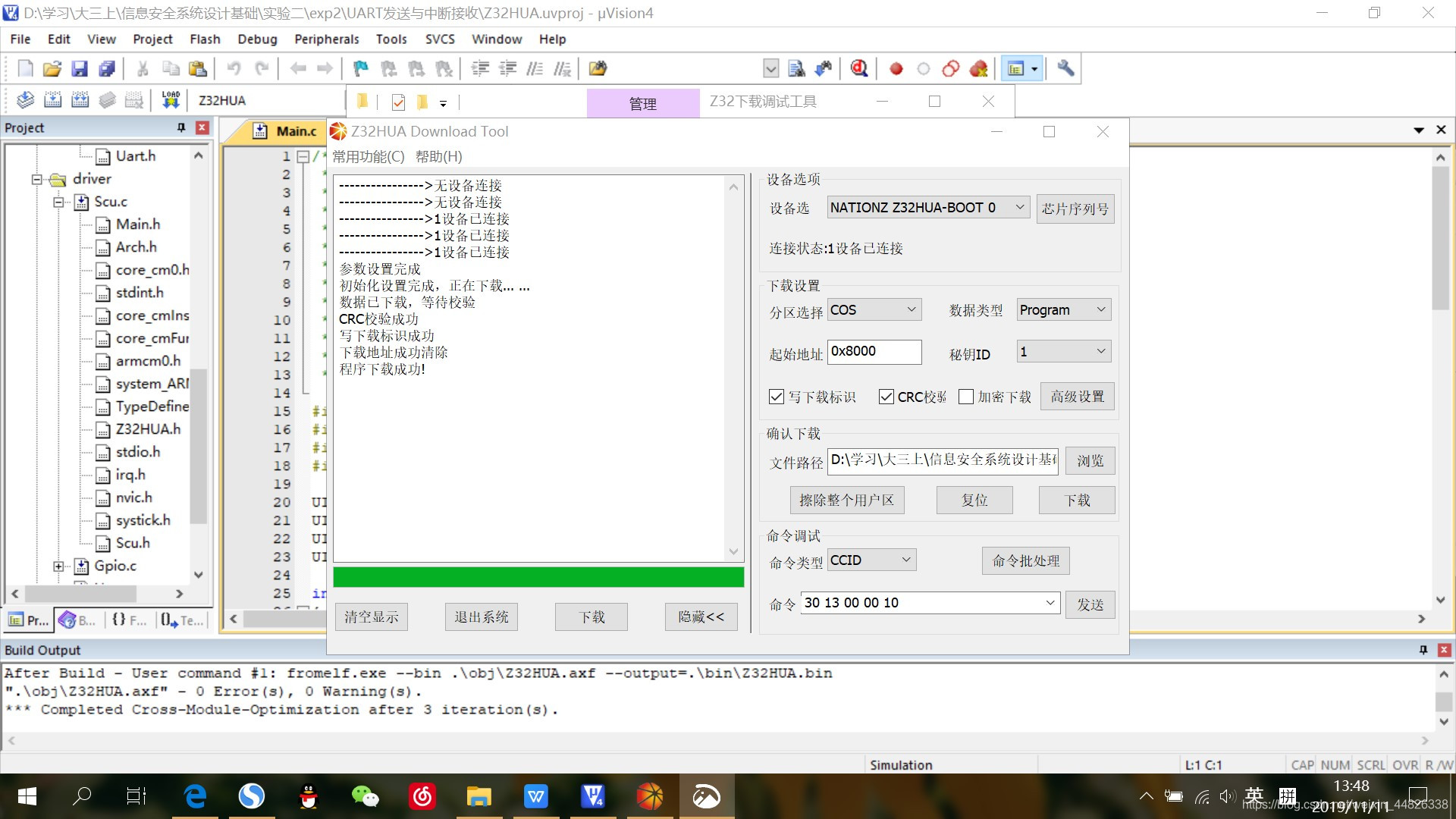Indent selected lines icon
1456x819 pixels.
[481, 69]
